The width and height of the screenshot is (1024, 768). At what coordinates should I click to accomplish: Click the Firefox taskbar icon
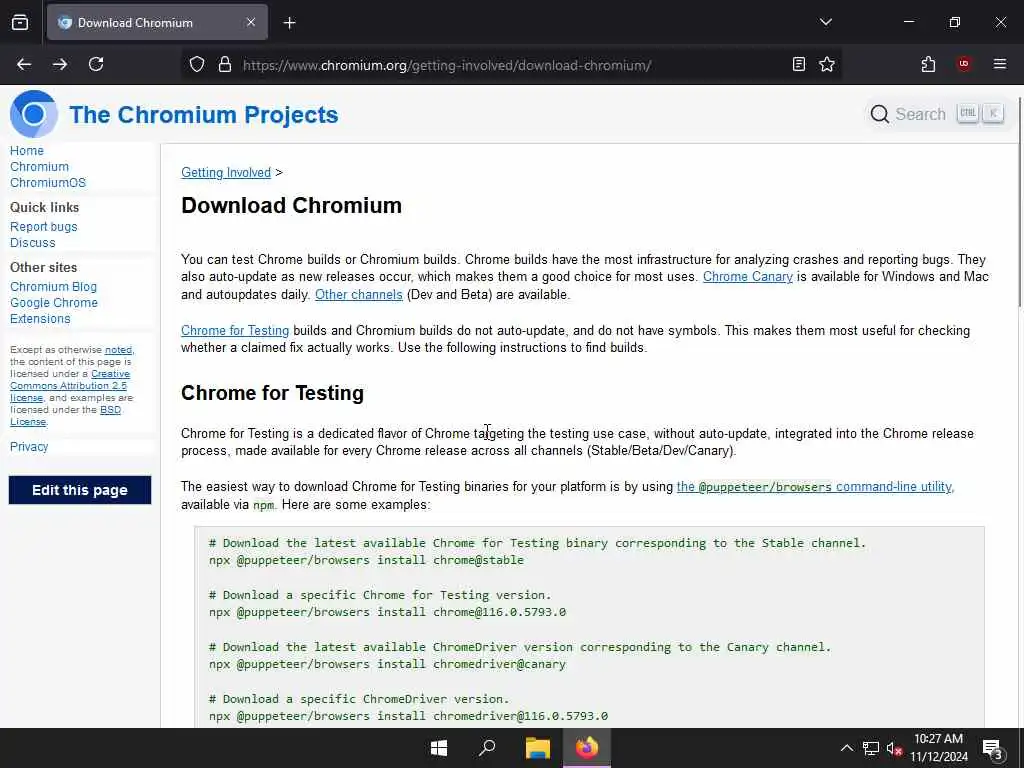click(x=586, y=748)
